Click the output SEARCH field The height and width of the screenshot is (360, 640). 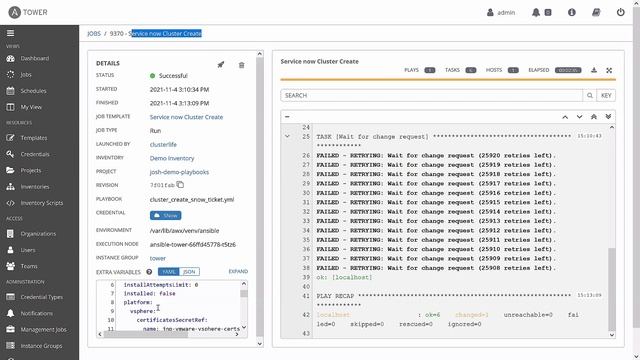(x=431, y=96)
